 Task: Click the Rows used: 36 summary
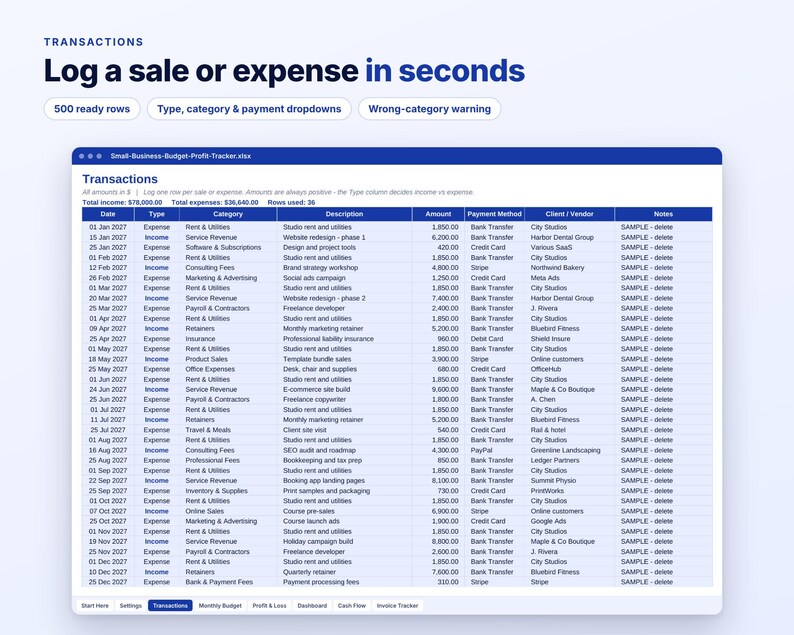[291, 203]
